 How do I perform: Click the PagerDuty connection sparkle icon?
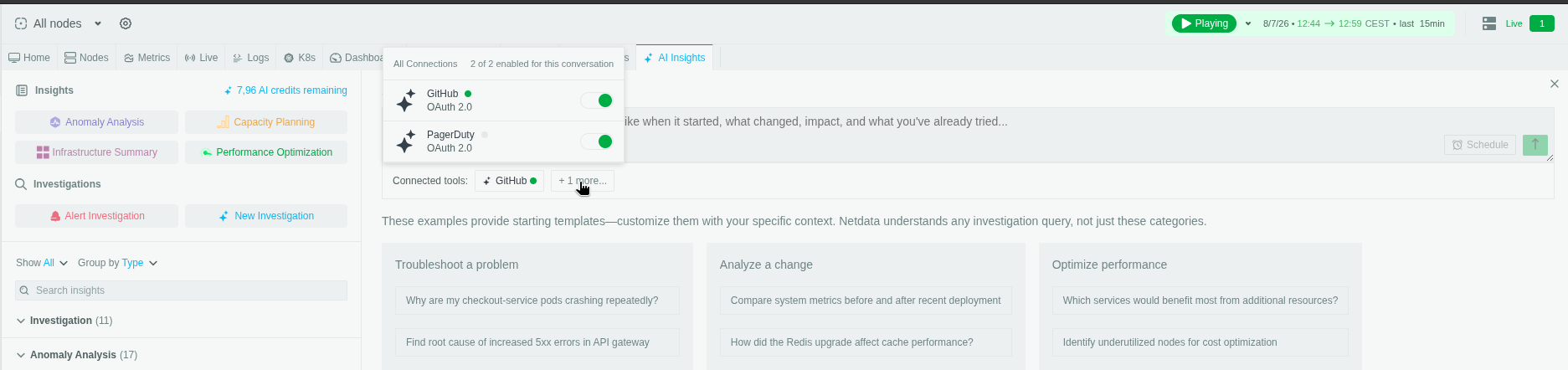coord(405,141)
